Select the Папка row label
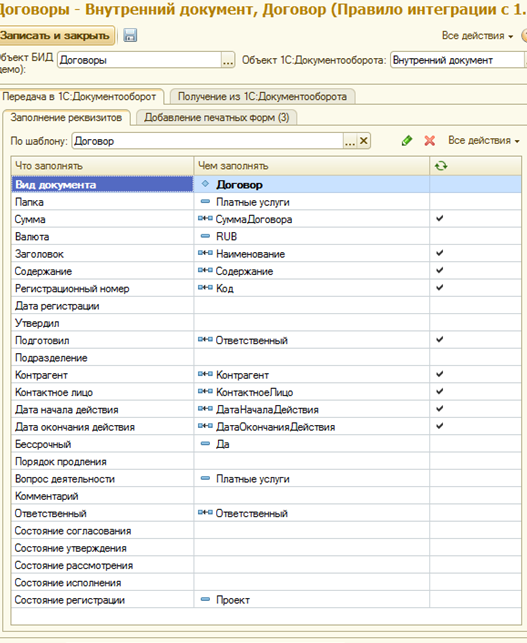Image resolution: width=527 pixels, height=643 pixels. pyautogui.click(x=29, y=202)
